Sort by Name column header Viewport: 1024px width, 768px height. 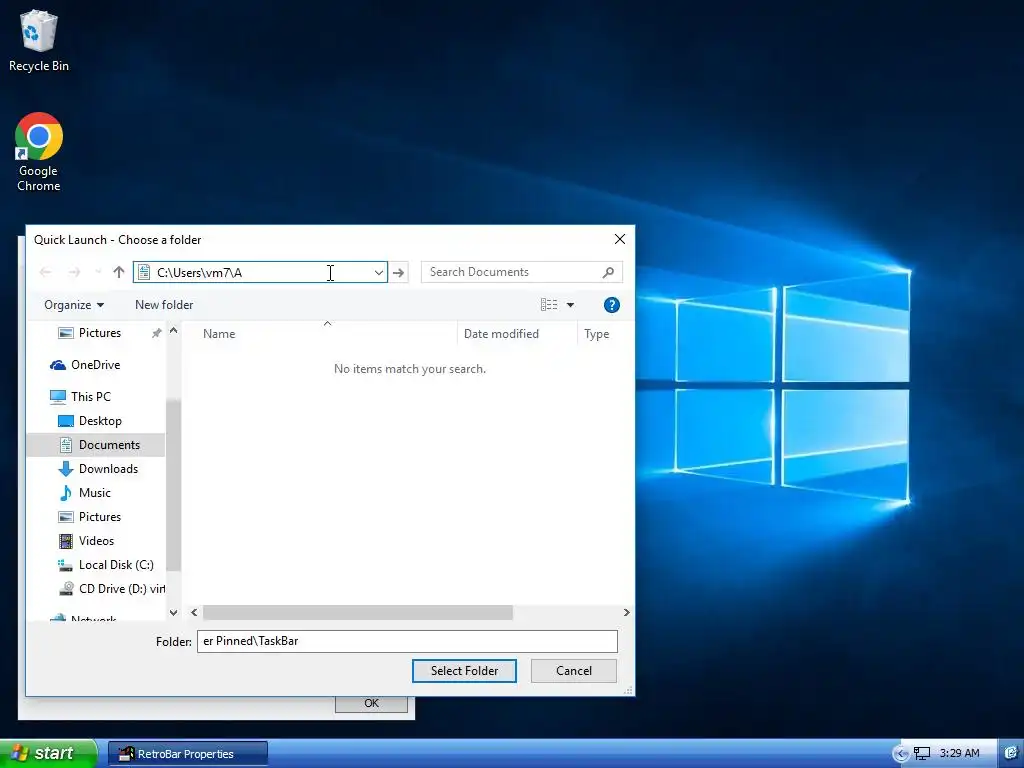(219, 334)
